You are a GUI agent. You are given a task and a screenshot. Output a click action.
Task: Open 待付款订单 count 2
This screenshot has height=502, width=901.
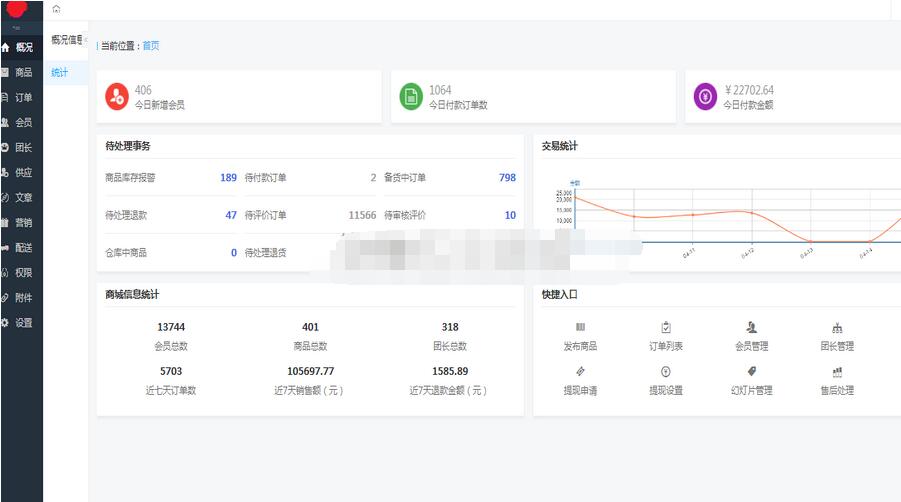coord(374,177)
